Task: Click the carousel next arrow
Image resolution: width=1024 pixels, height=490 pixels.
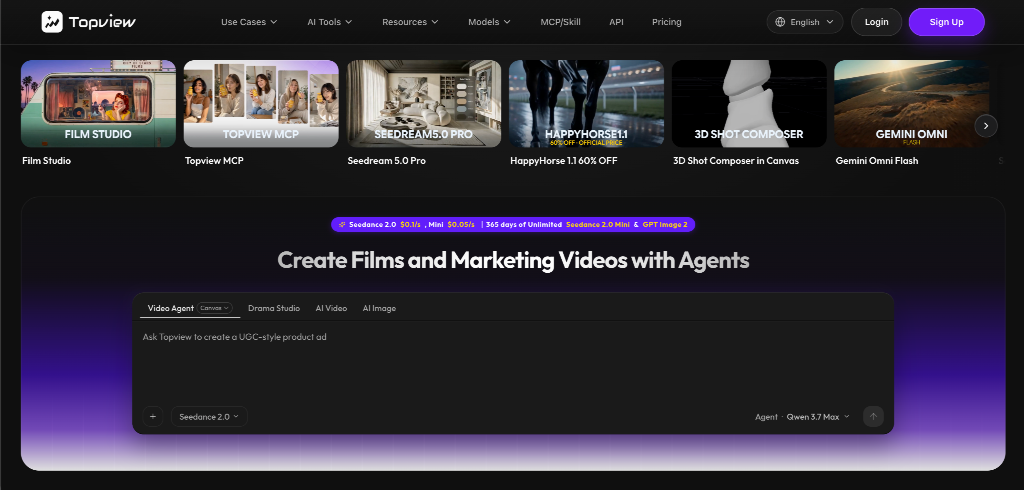Action: tap(986, 125)
